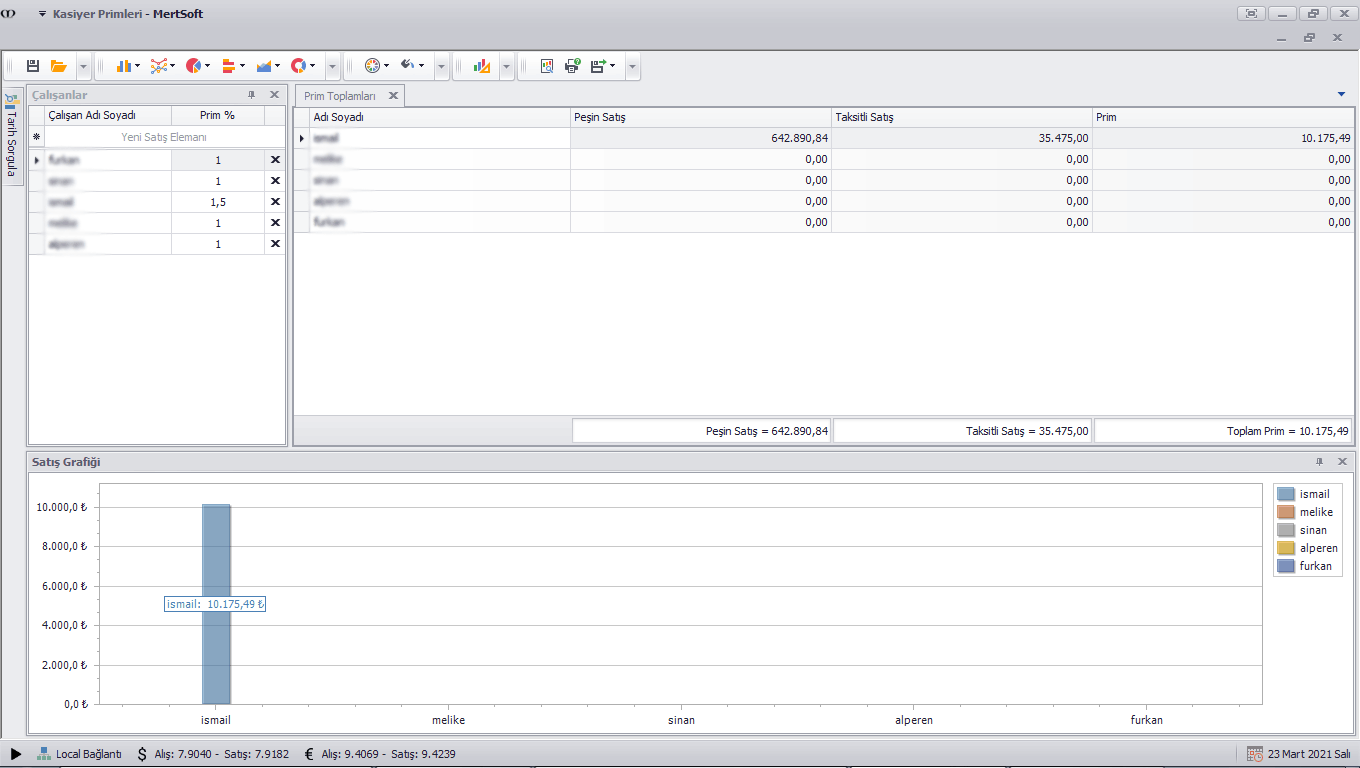The width and height of the screenshot is (1360, 768).
Task: Click the Yeni Satış Elemanı input row
Action: point(163,137)
